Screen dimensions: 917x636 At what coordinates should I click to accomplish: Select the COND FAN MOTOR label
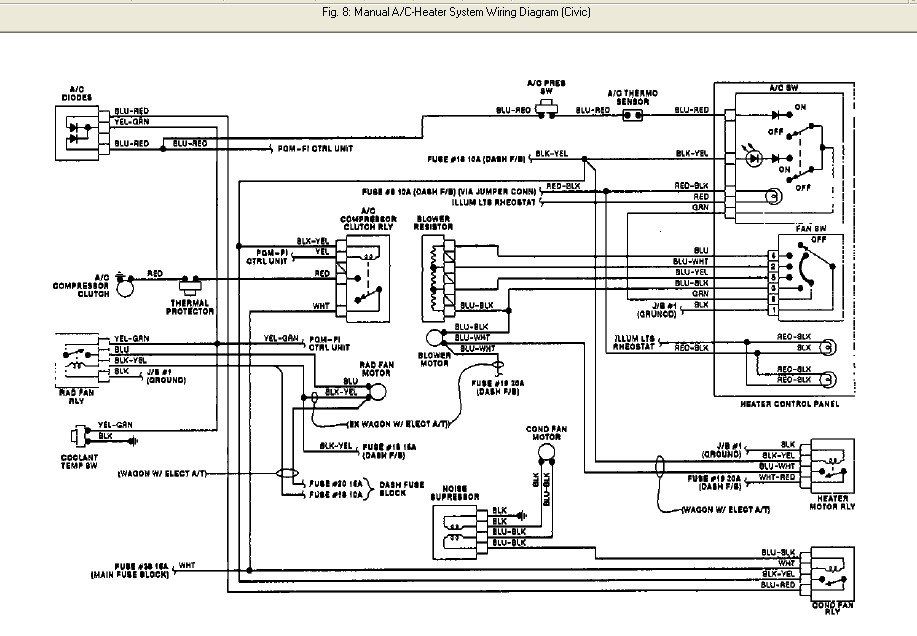click(546, 433)
